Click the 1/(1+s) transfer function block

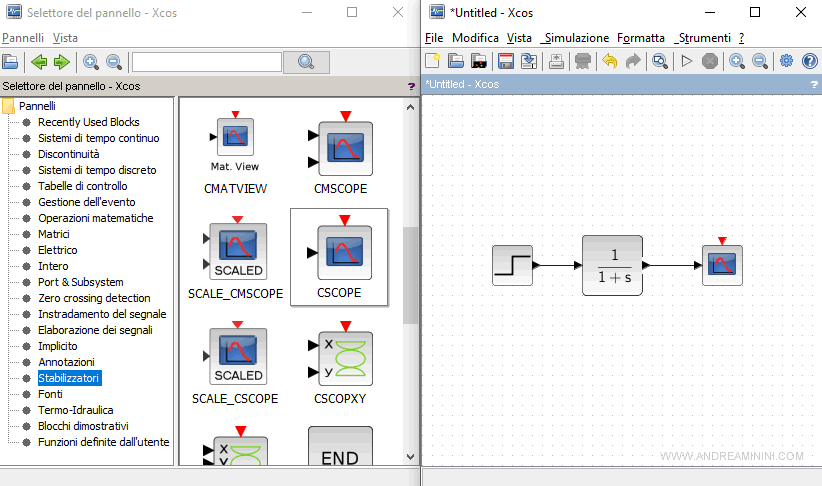click(x=612, y=265)
